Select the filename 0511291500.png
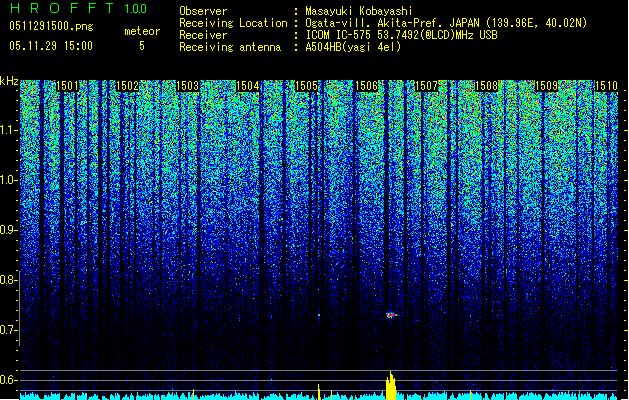Image resolution: width=629 pixels, height=400 pixels. pyautogui.click(x=51, y=27)
